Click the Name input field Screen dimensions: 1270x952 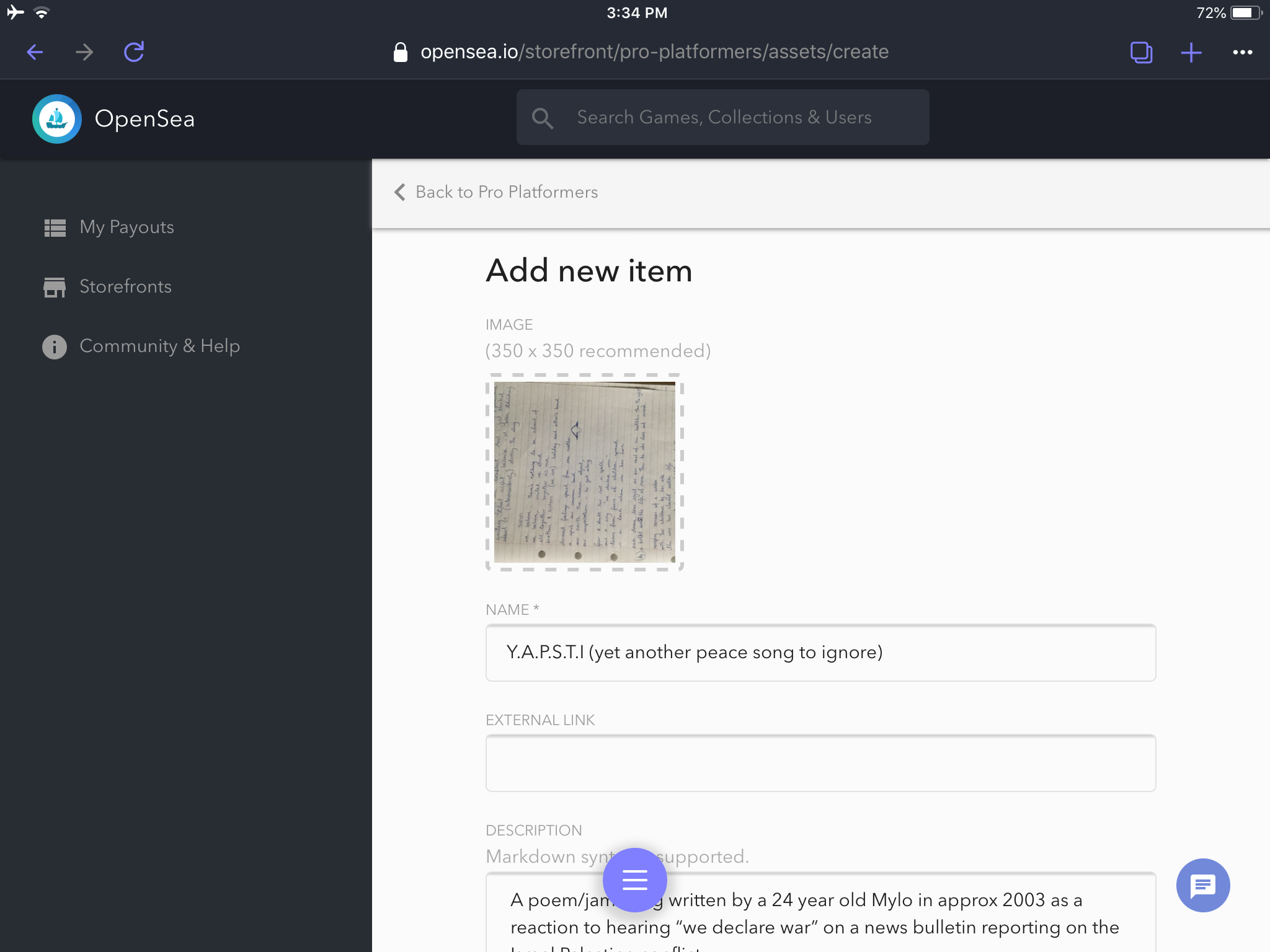point(820,653)
